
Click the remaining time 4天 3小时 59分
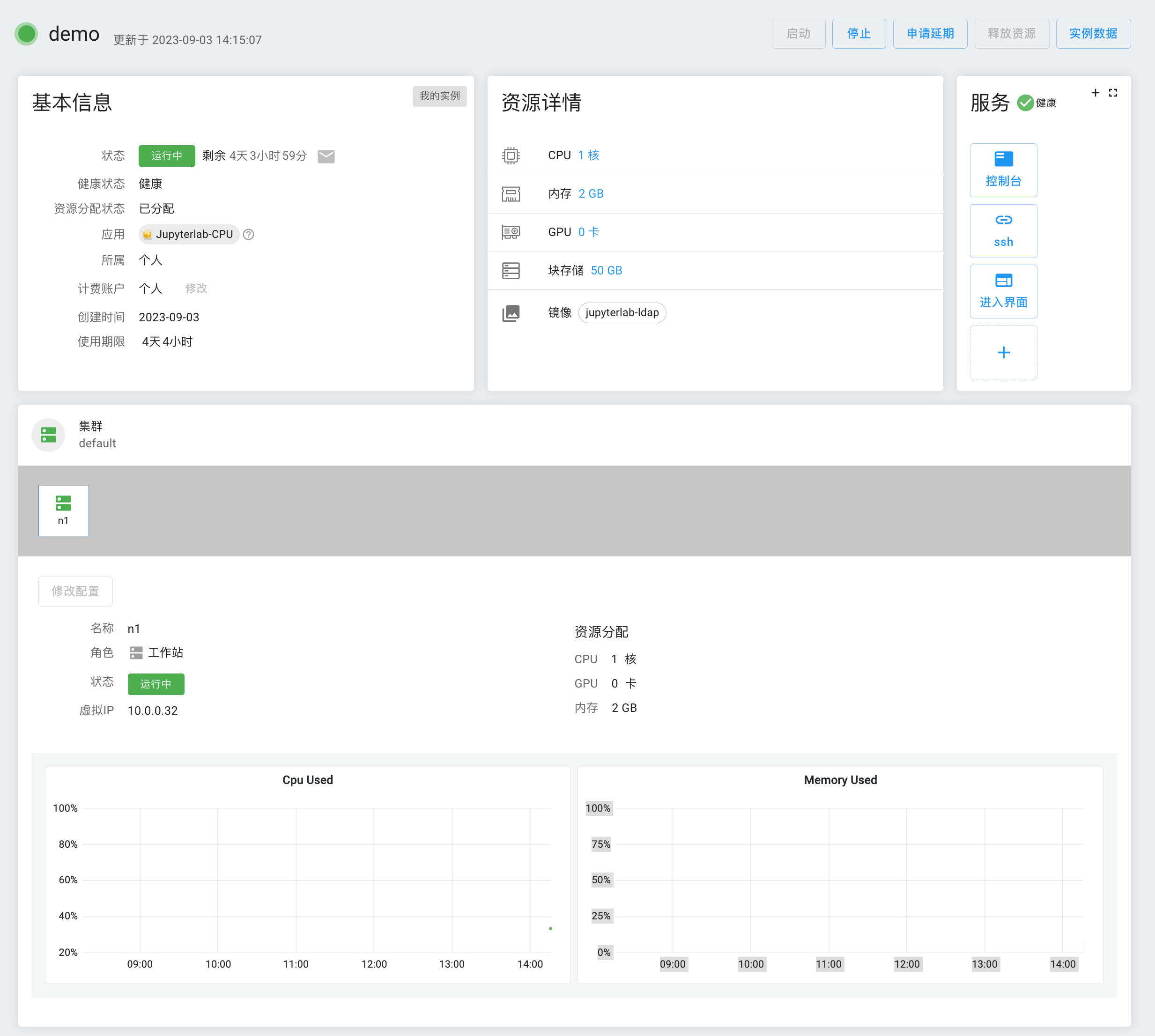coord(267,155)
